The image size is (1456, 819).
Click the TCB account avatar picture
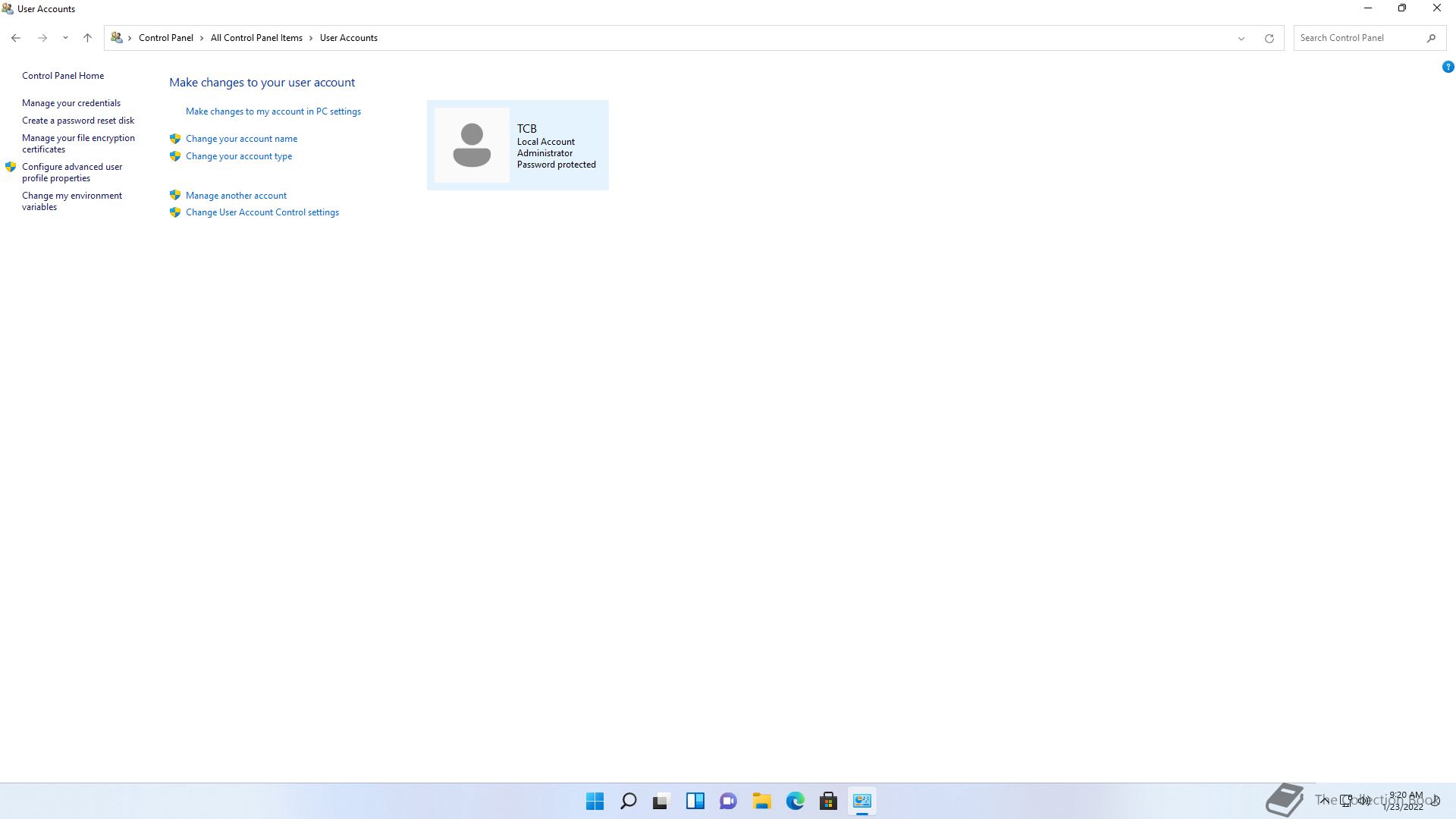(x=472, y=145)
